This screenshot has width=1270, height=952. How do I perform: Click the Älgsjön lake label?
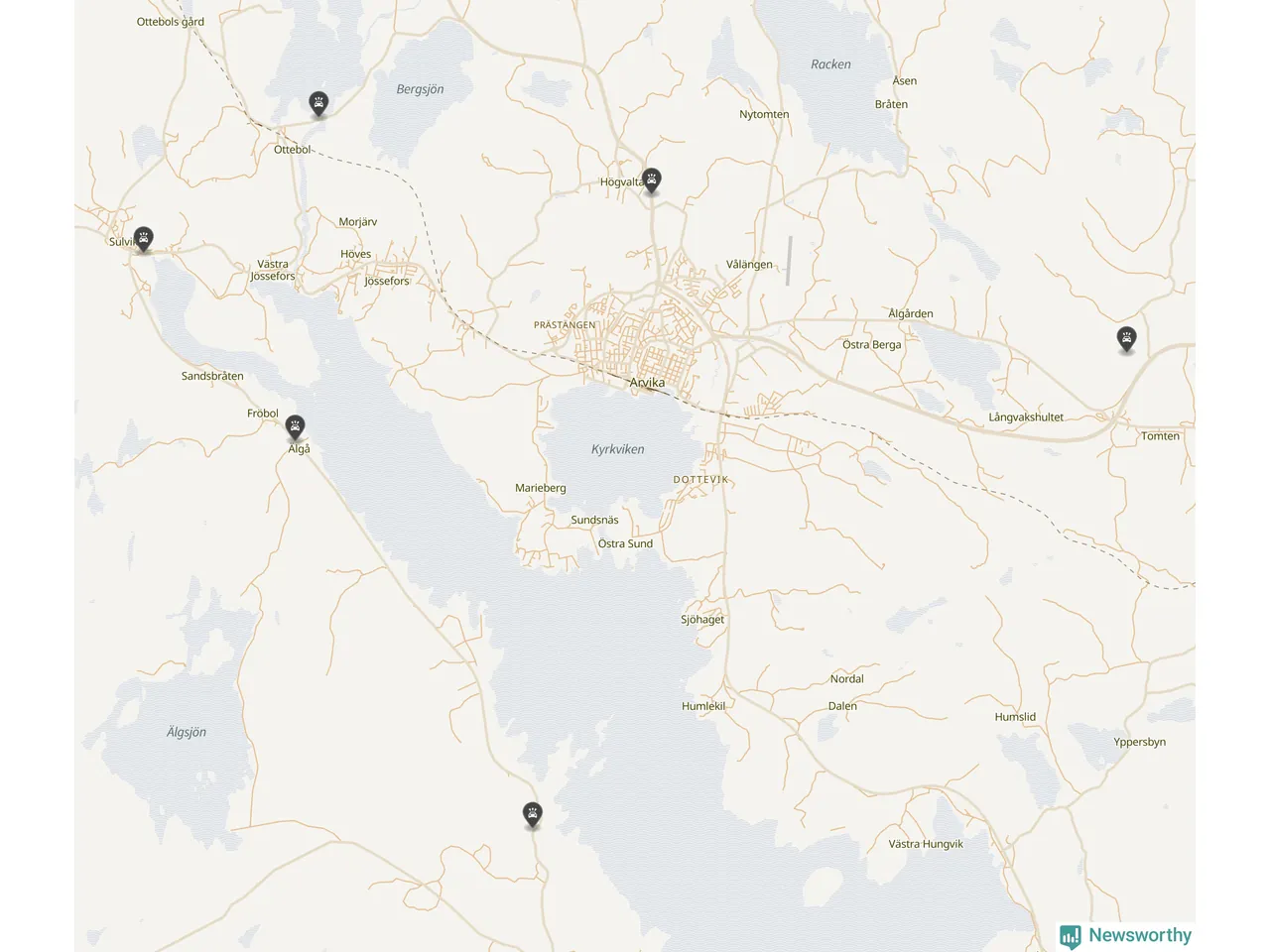(187, 732)
